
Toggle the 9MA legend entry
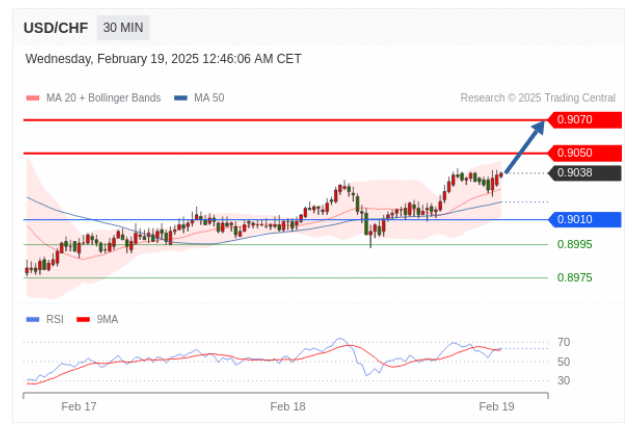100,319
